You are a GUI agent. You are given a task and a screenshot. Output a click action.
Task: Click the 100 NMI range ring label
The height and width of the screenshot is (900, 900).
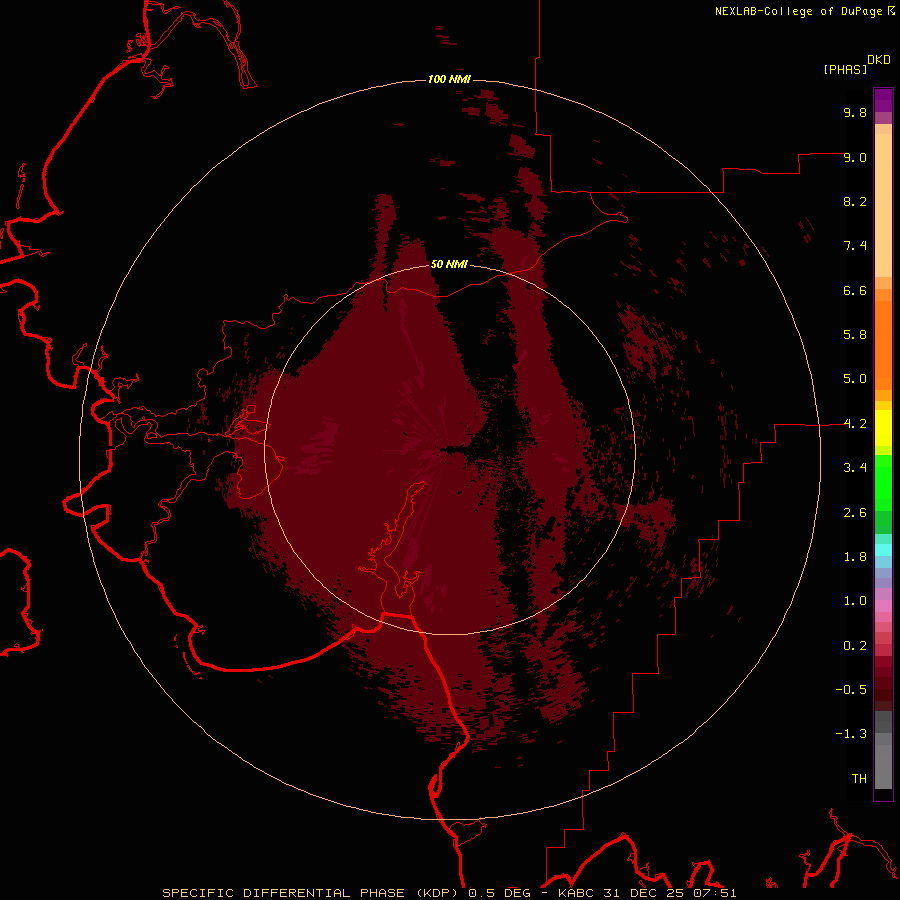(x=449, y=79)
